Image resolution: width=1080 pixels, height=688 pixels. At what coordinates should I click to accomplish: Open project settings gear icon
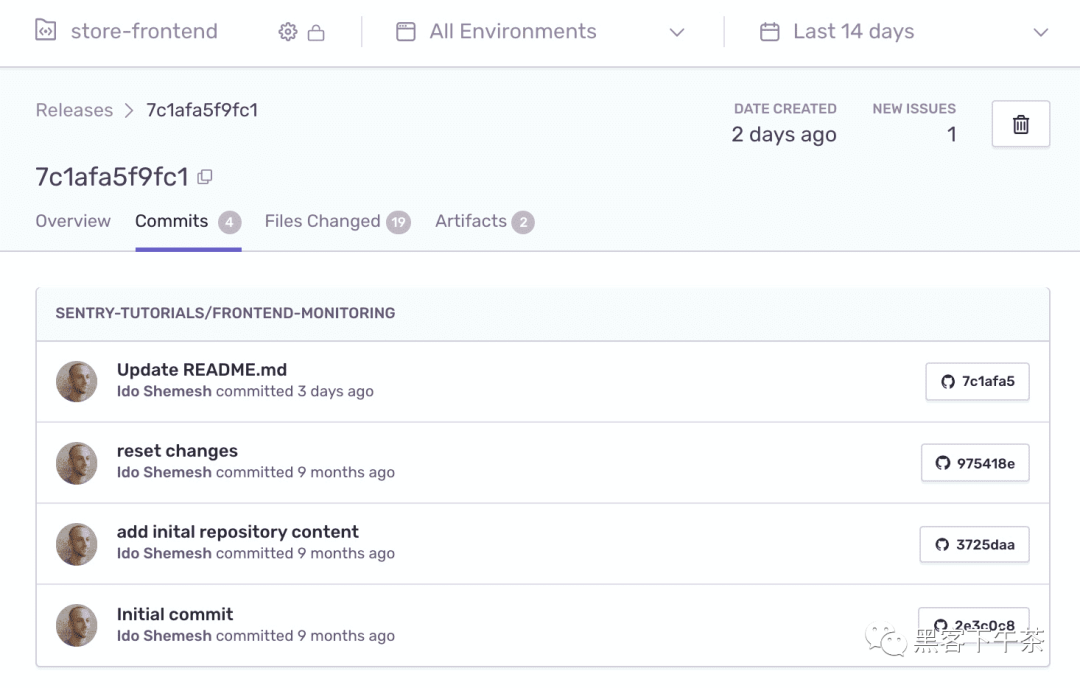(x=288, y=32)
